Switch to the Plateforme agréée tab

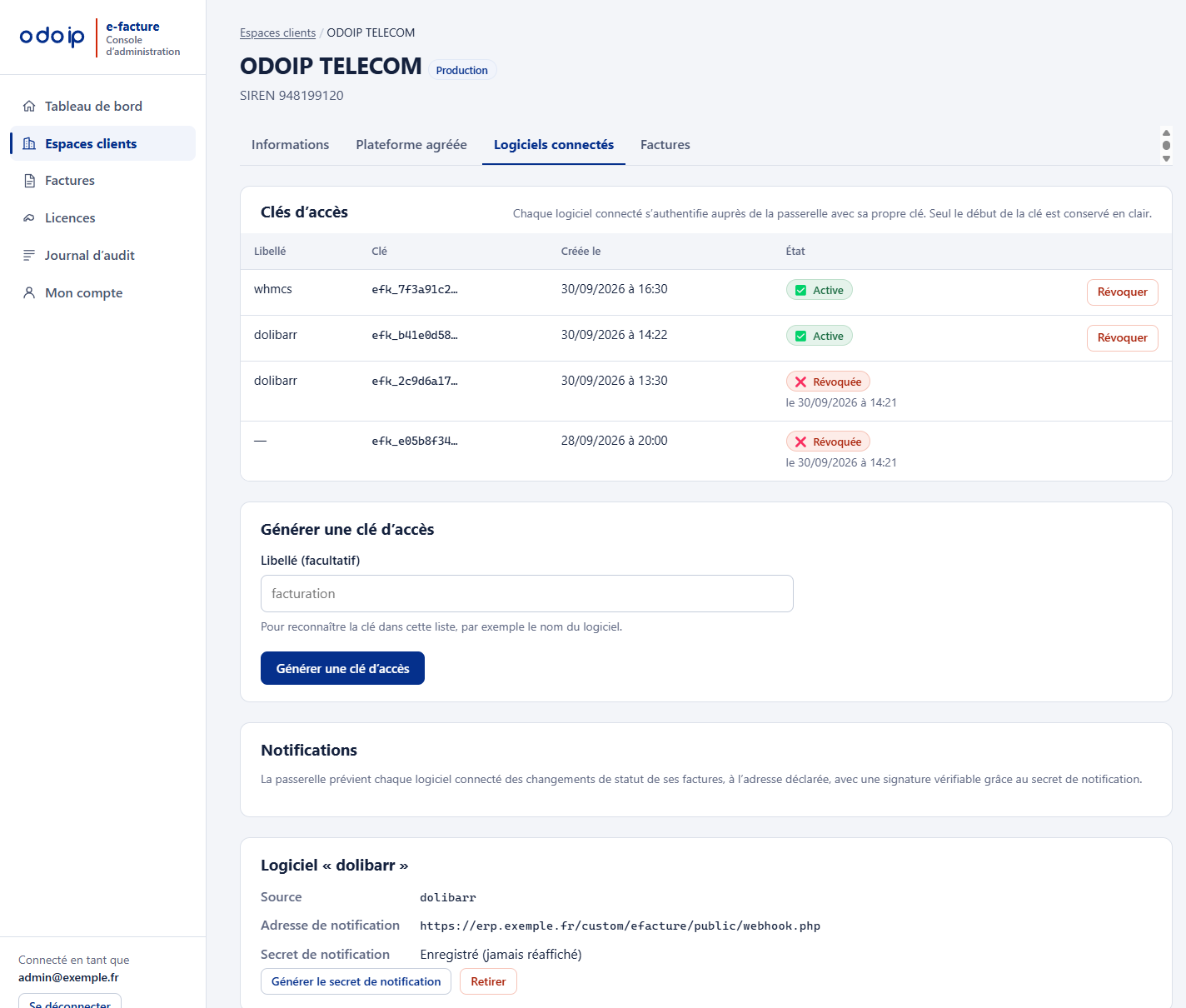click(x=411, y=144)
